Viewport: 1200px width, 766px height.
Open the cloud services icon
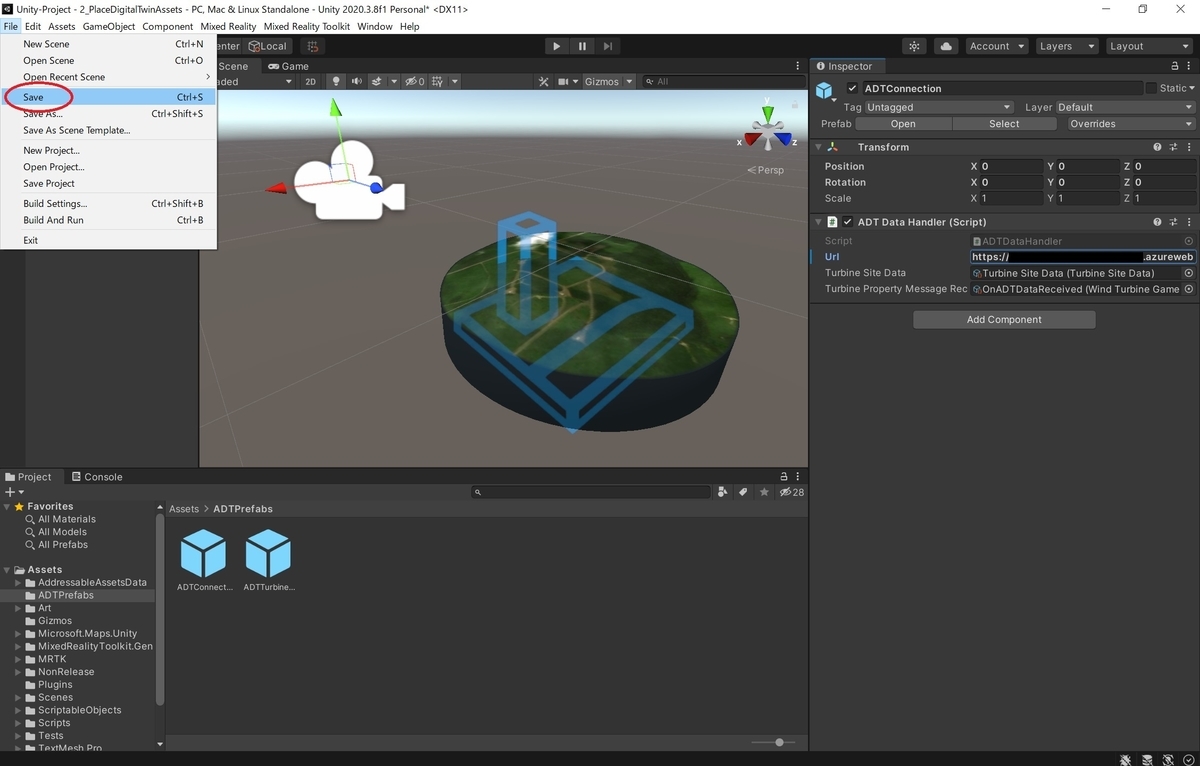(x=946, y=46)
